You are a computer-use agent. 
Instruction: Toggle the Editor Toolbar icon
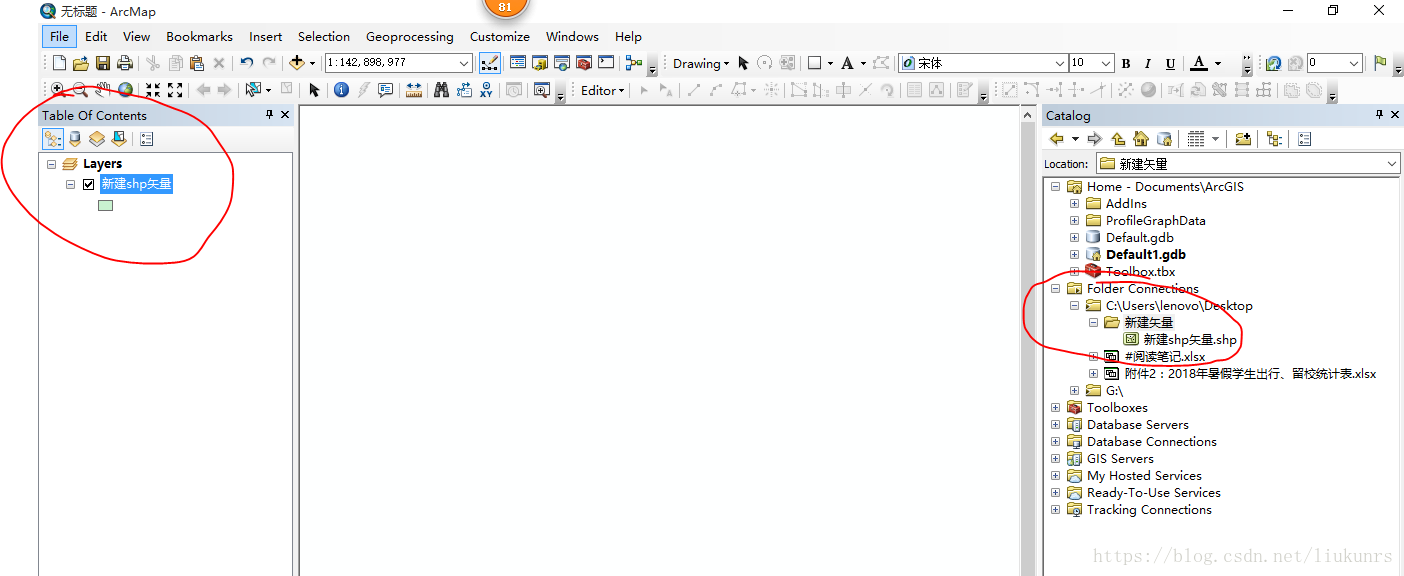point(490,63)
